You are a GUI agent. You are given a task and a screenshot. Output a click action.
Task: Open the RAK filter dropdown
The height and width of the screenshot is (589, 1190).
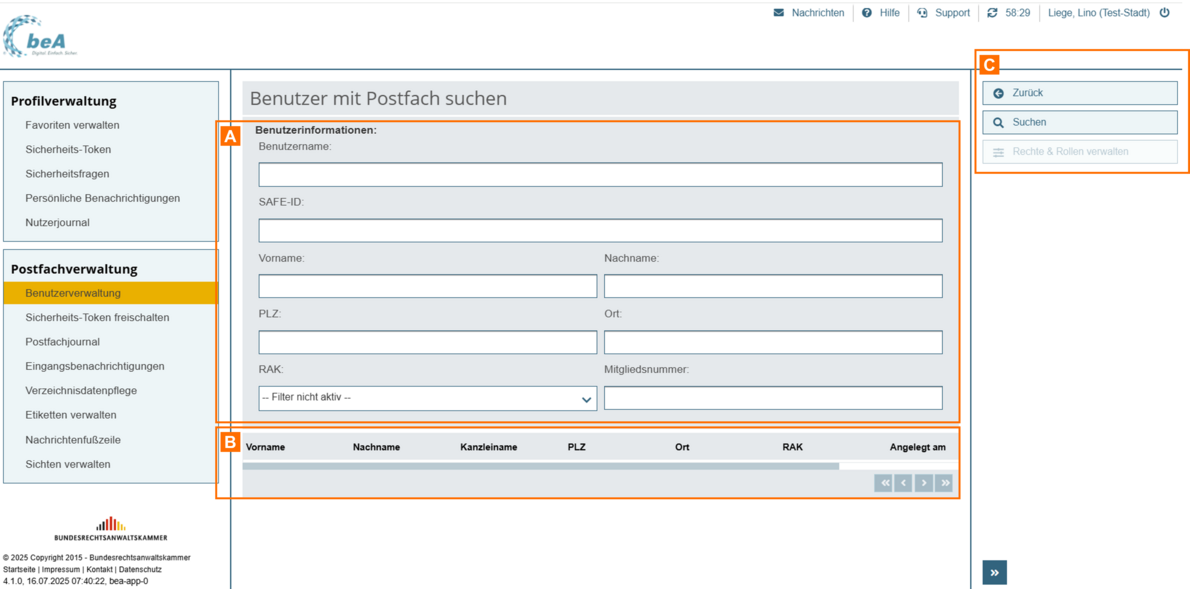tap(427, 398)
